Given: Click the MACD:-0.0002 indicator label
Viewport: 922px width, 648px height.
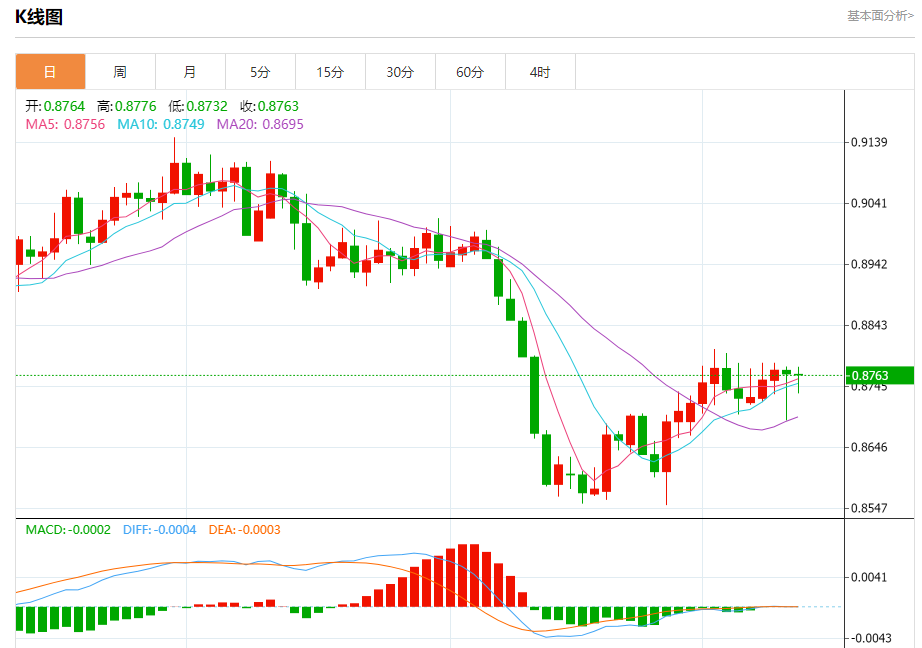Looking at the screenshot, I should [68, 530].
